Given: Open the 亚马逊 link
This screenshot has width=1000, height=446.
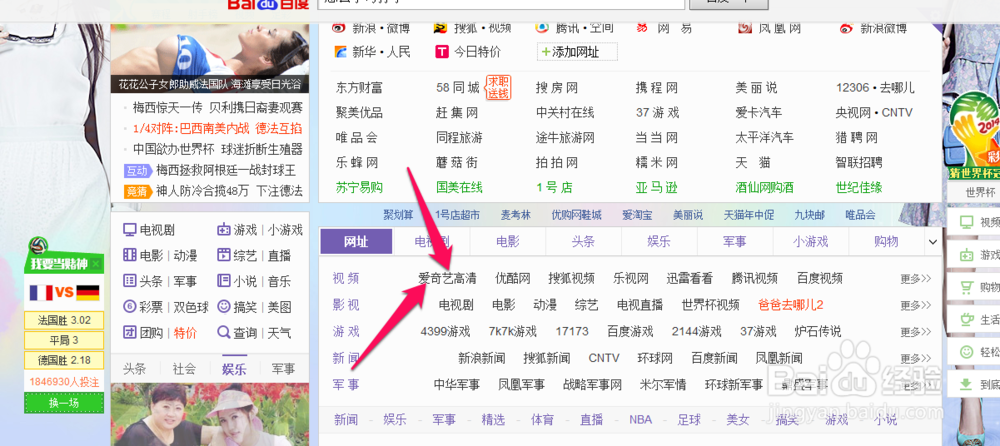Looking at the screenshot, I should pos(656,188).
